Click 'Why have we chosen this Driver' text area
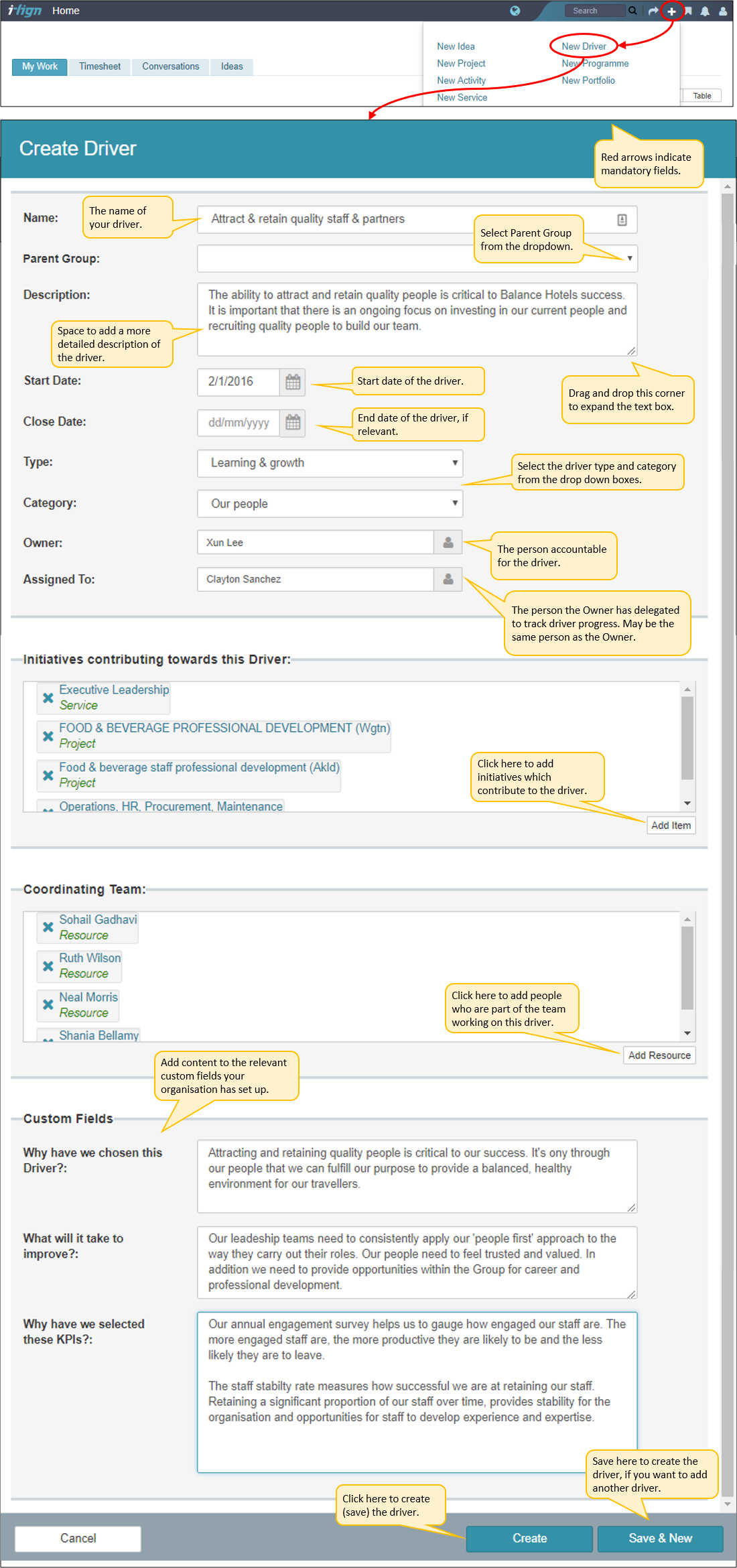The image size is (737, 1568). (417, 1176)
